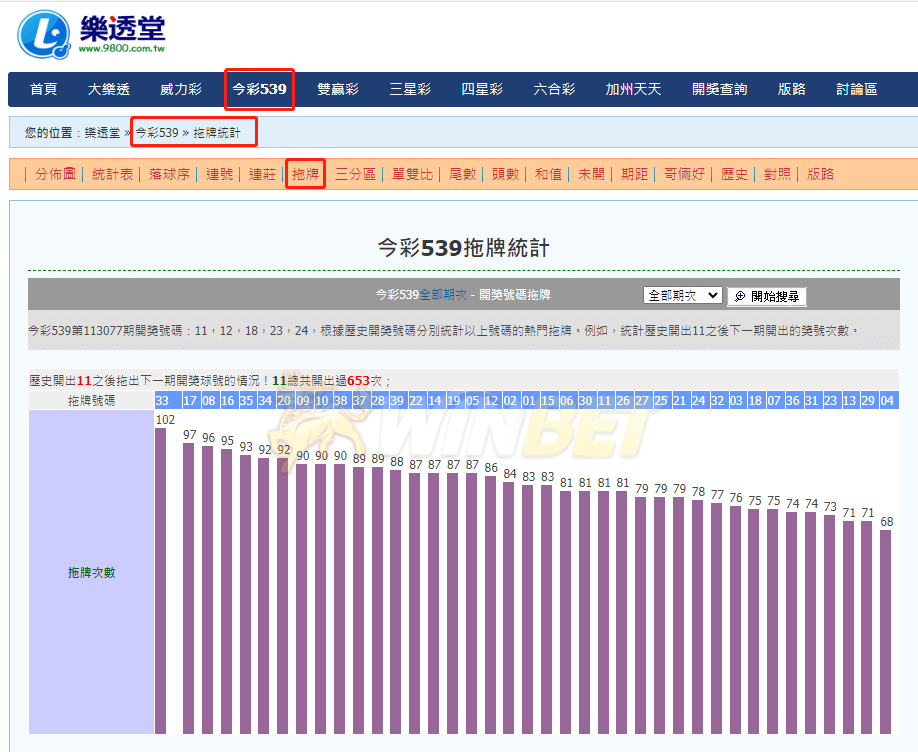
Task: Select the 拖牌 sub-tab
Action: [x=306, y=174]
